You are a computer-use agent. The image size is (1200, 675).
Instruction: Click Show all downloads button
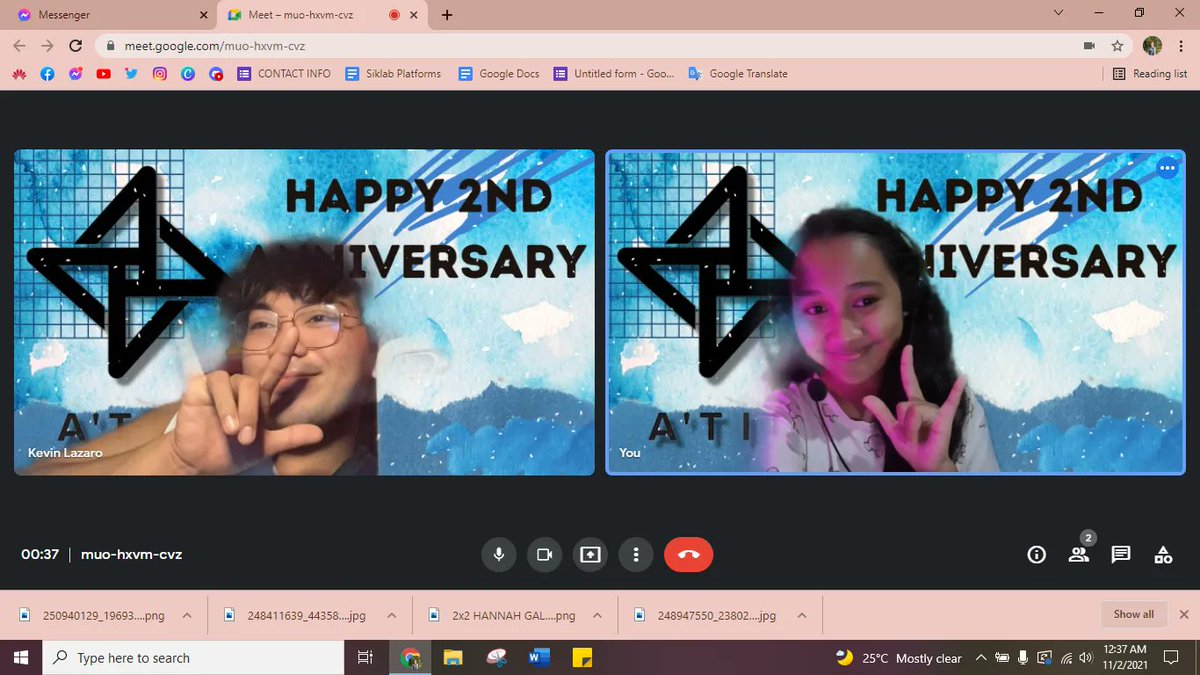pos(1133,614)
